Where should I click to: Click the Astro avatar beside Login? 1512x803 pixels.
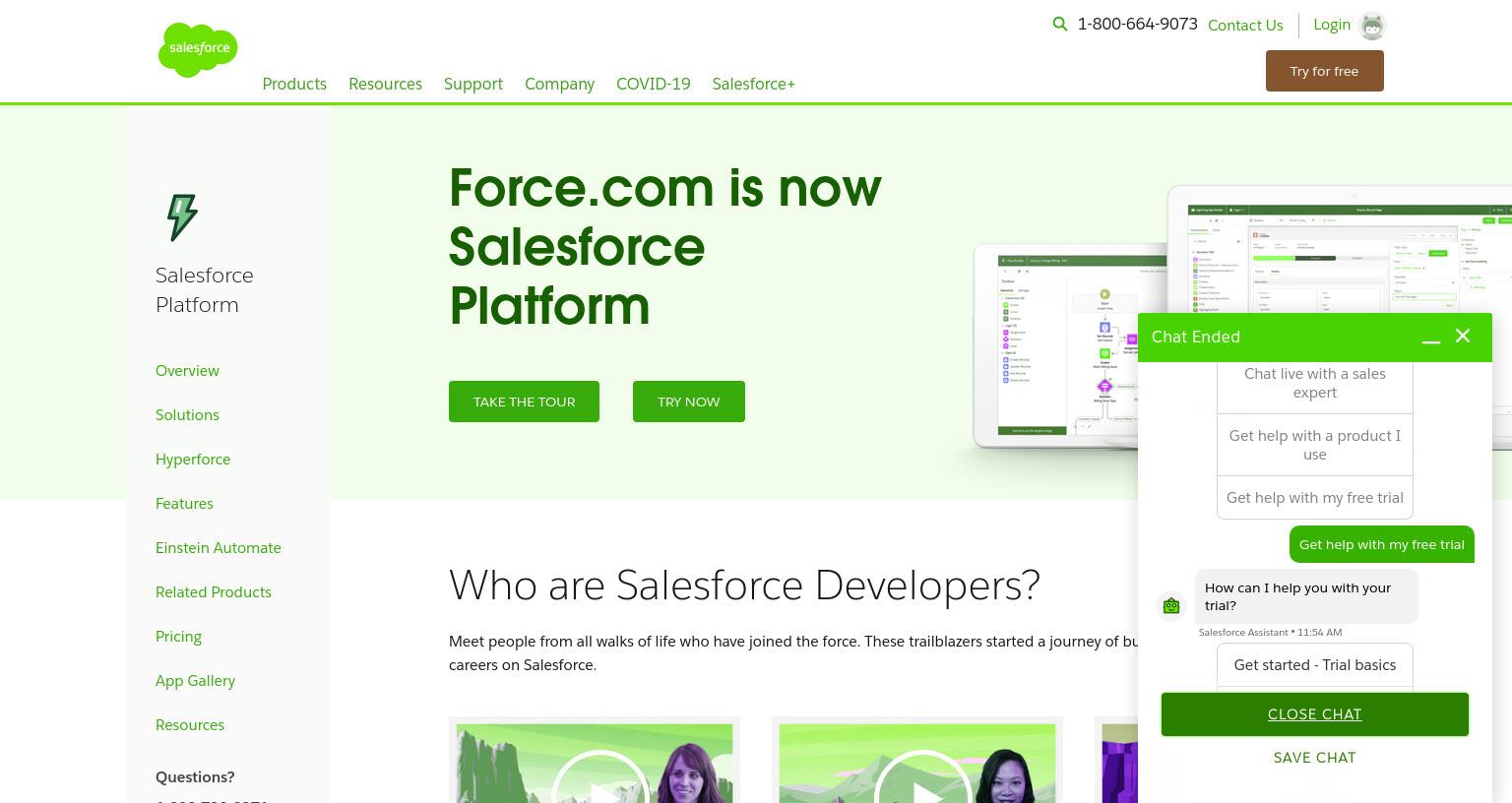coord(1372,26)
